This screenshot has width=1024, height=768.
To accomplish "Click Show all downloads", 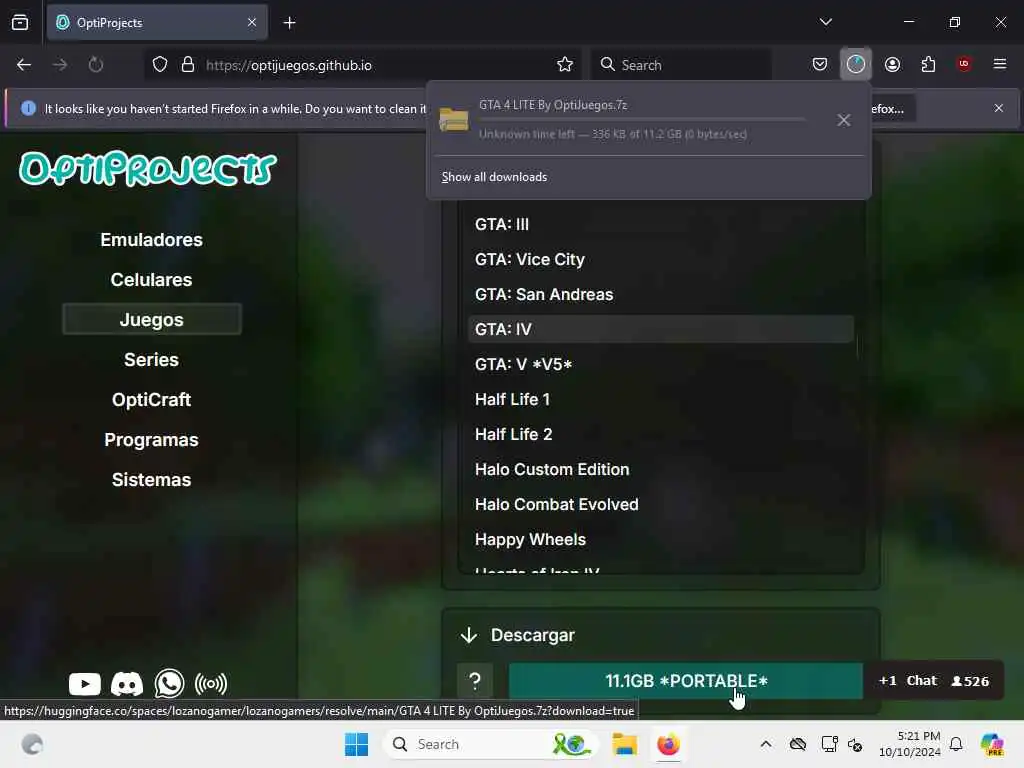I will click(x=494, y=177).
